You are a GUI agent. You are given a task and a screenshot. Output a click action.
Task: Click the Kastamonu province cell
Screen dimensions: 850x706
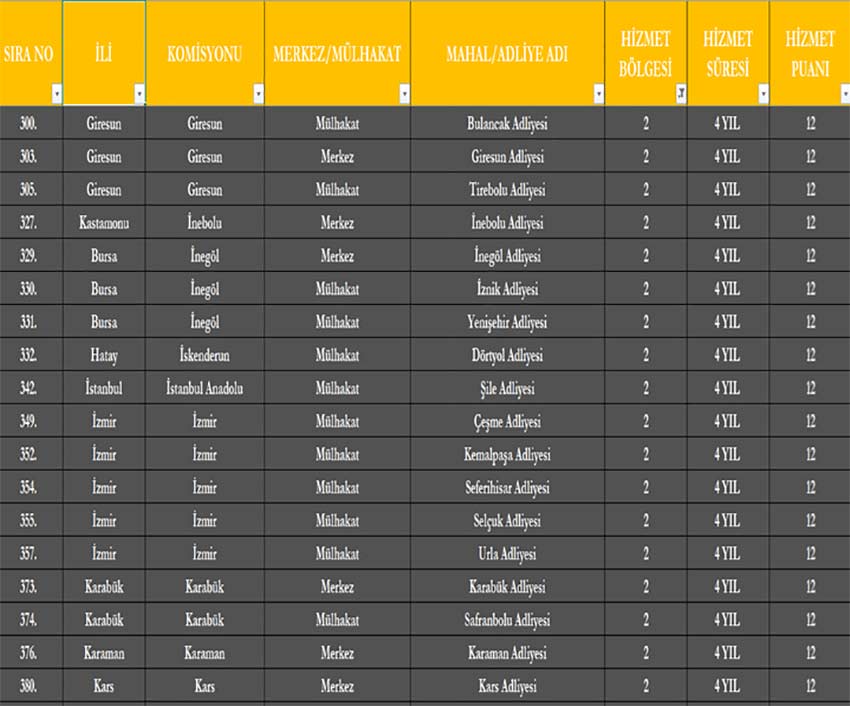pos(104,222)
